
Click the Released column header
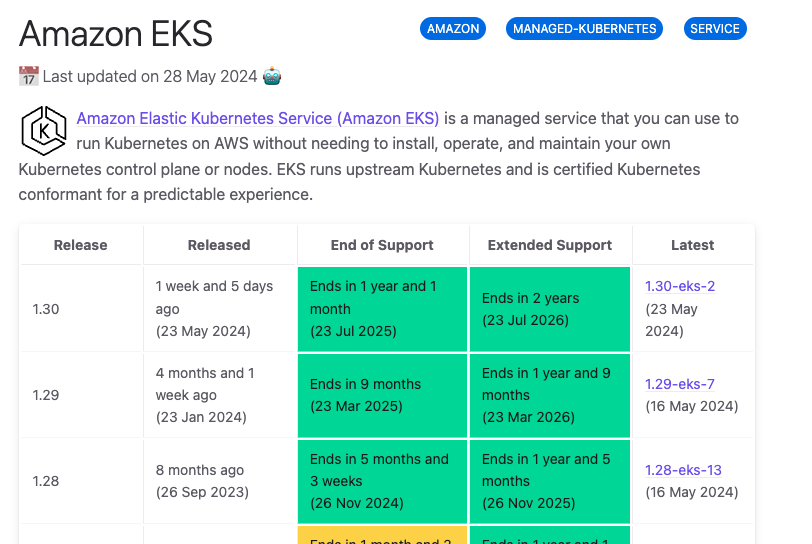click(x=219, y=245)
